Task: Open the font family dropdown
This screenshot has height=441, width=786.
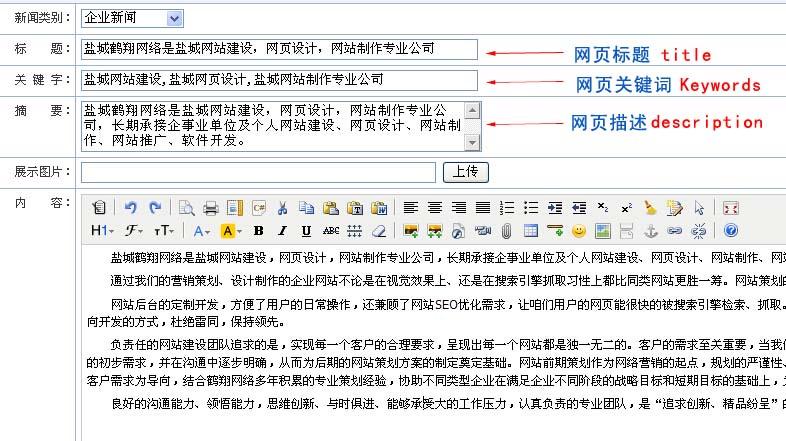Action: 132,231
